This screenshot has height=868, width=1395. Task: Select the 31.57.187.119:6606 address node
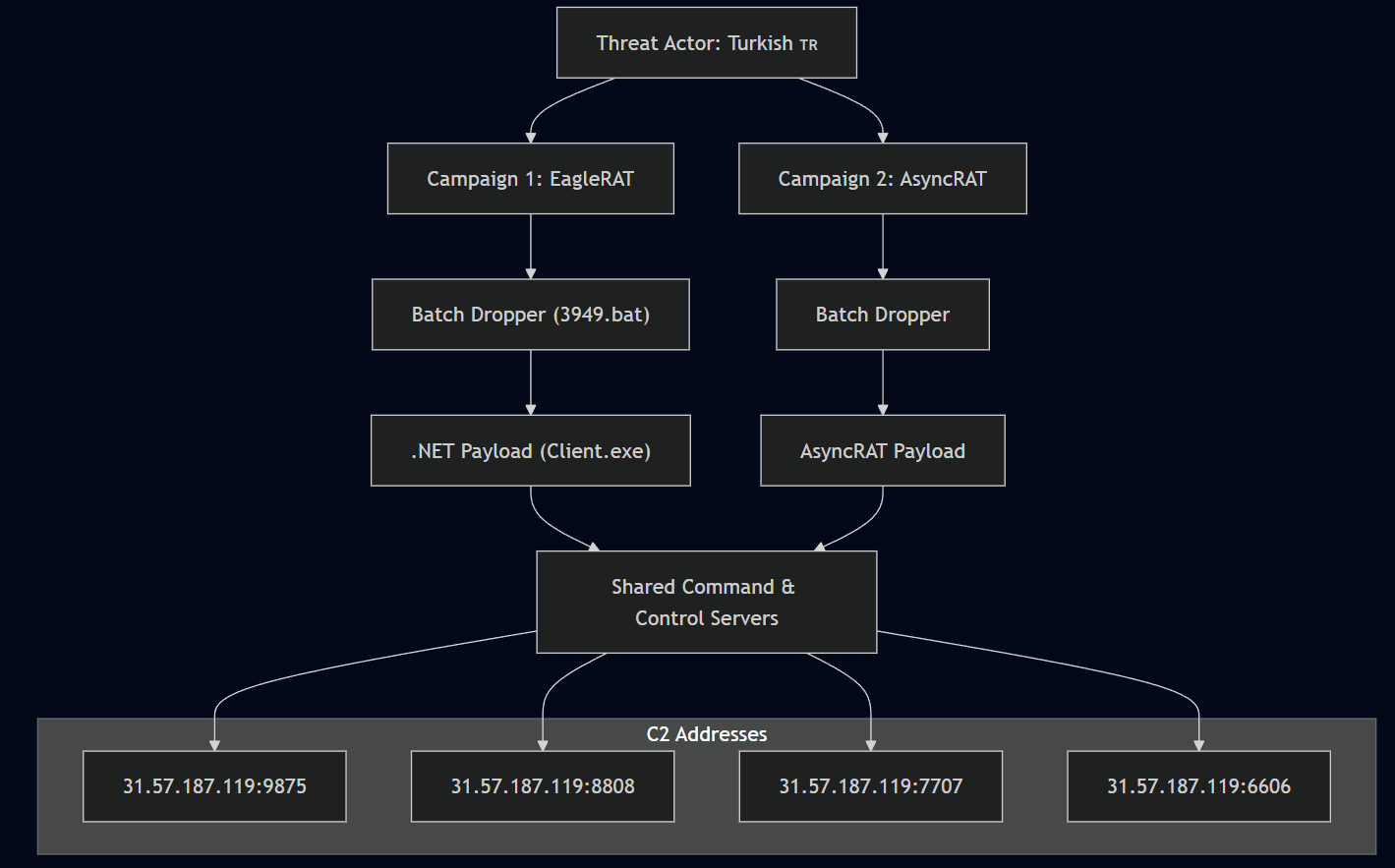point(1198,786)
